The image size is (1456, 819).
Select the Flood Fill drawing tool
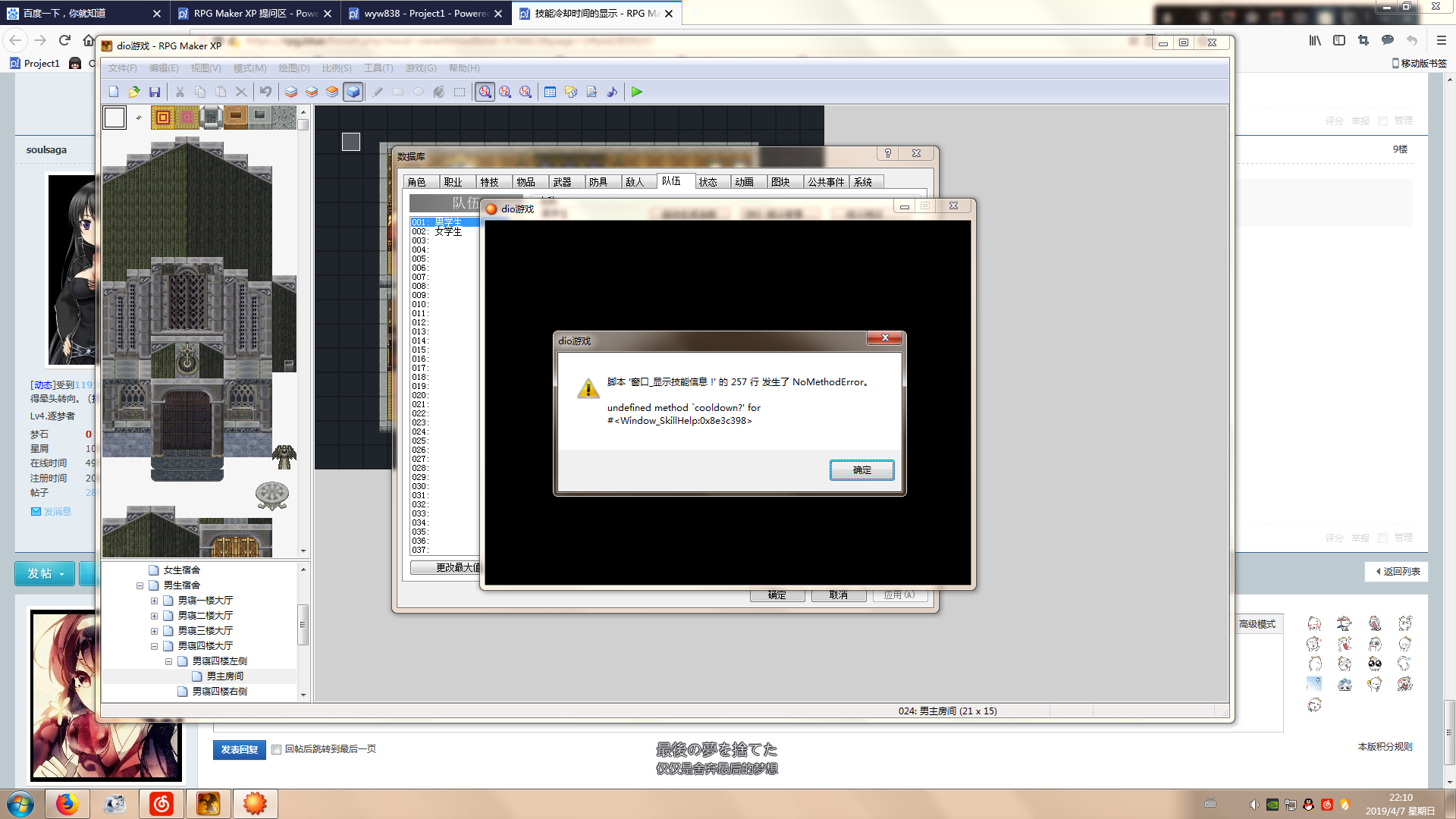[439, 92]
